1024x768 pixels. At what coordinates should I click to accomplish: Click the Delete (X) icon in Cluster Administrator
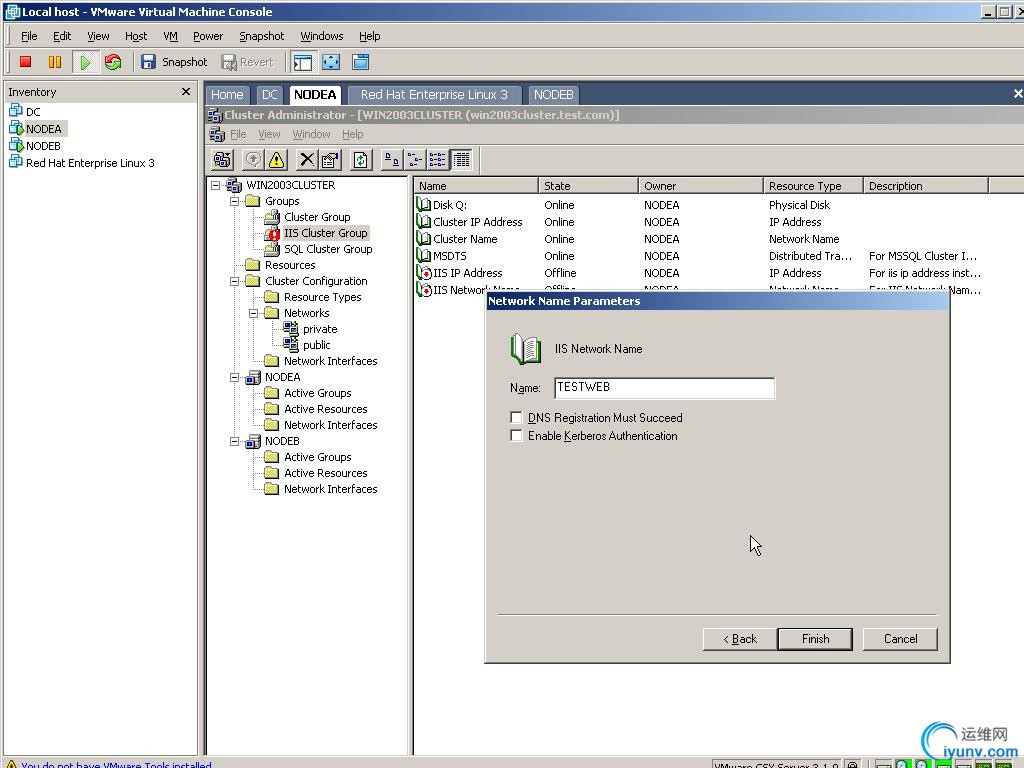coord(307,160)
